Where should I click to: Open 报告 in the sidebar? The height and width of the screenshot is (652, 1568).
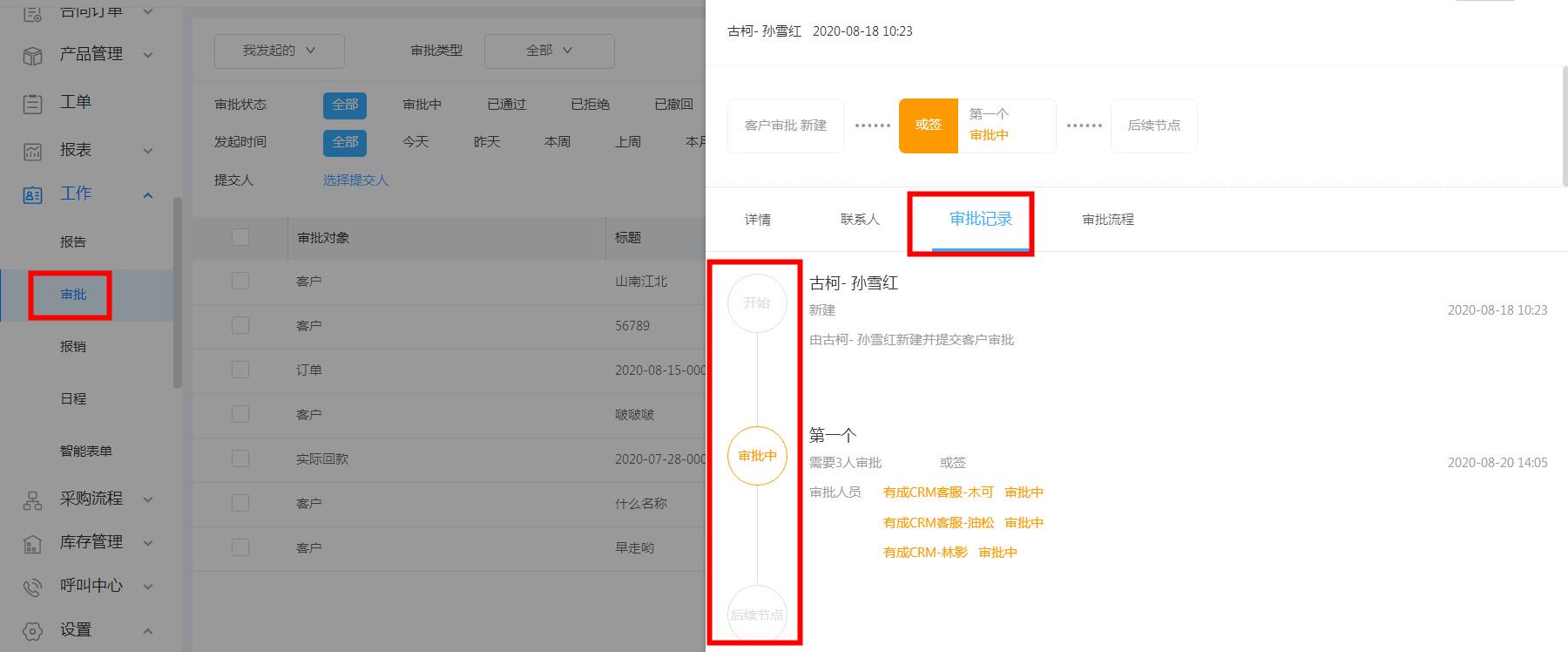point(73,242)
